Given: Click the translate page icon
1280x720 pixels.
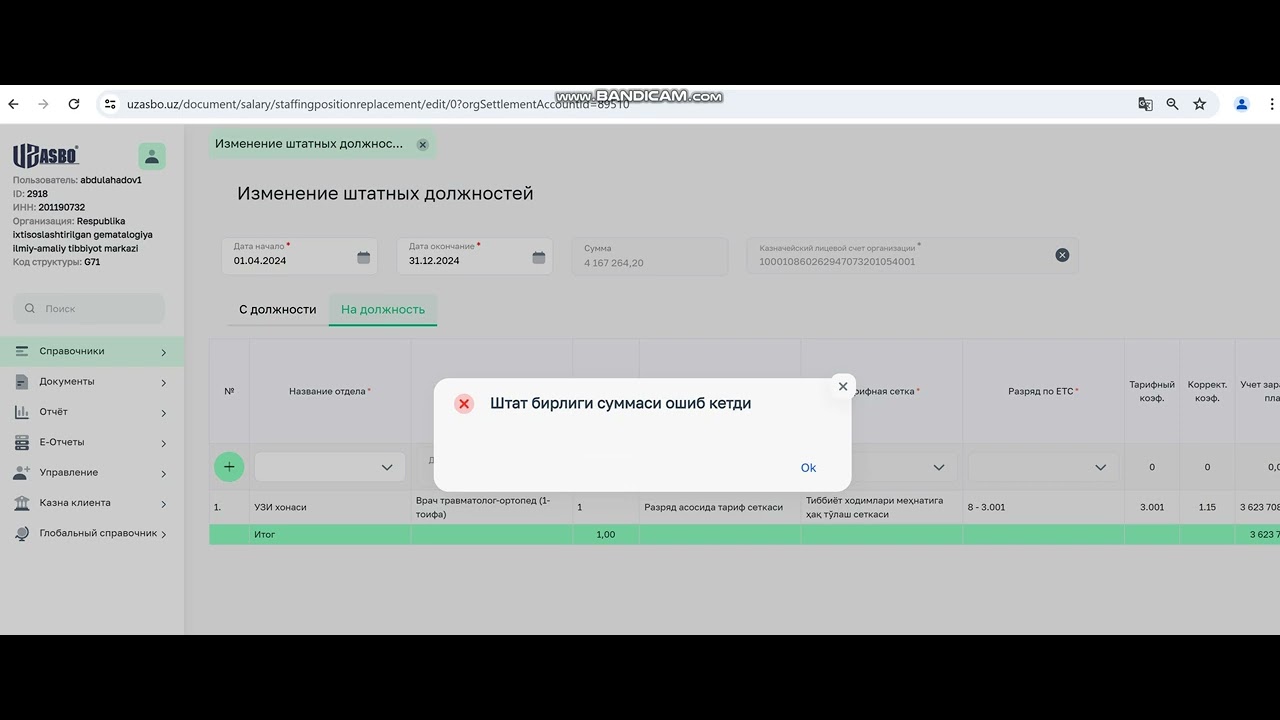Looking at the screenshot, I should [x=1145, y=104].
